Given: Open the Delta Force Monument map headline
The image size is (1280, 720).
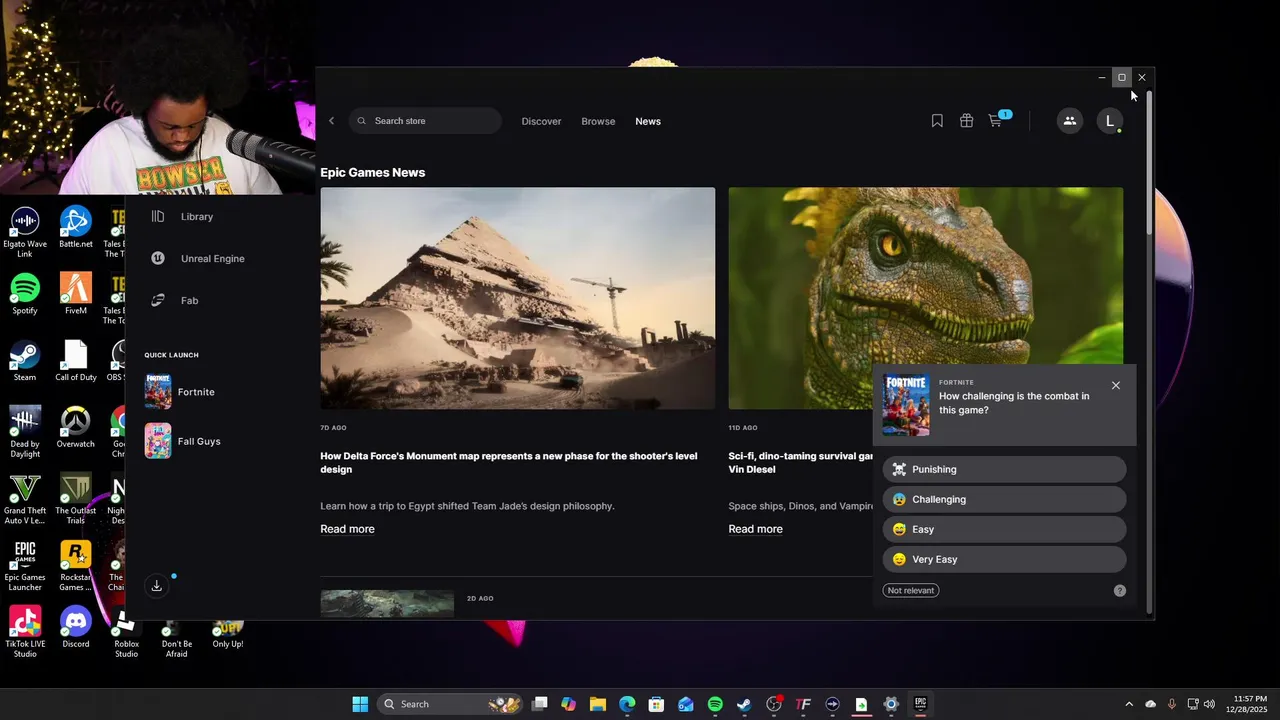Looking at the screenshot, I should [x=509, y=462].
